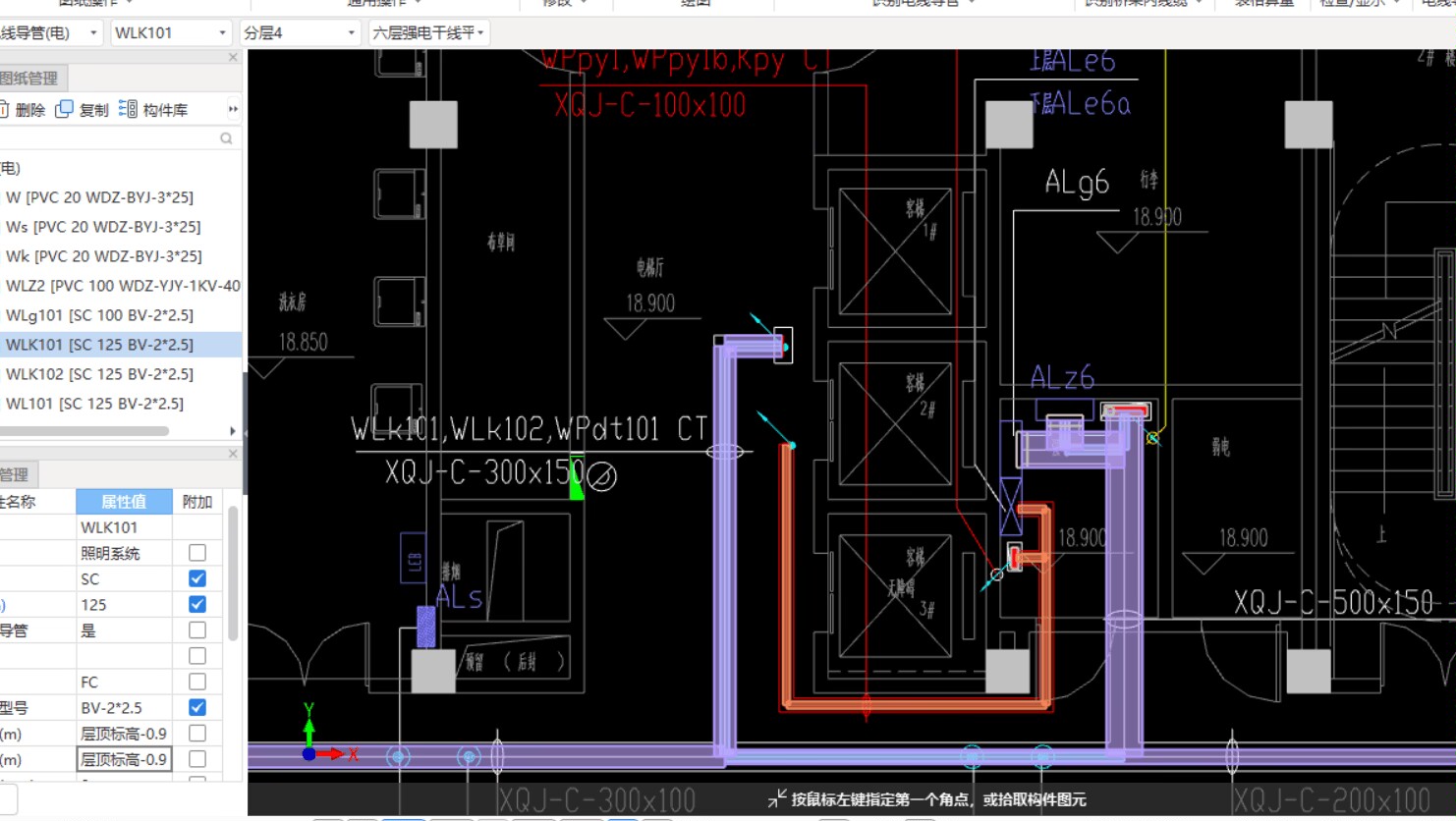Click the right arrow of the list's horizontal scrollbar
The height and width of the screenshot is (821, 1456).
[x=233, y=431]
